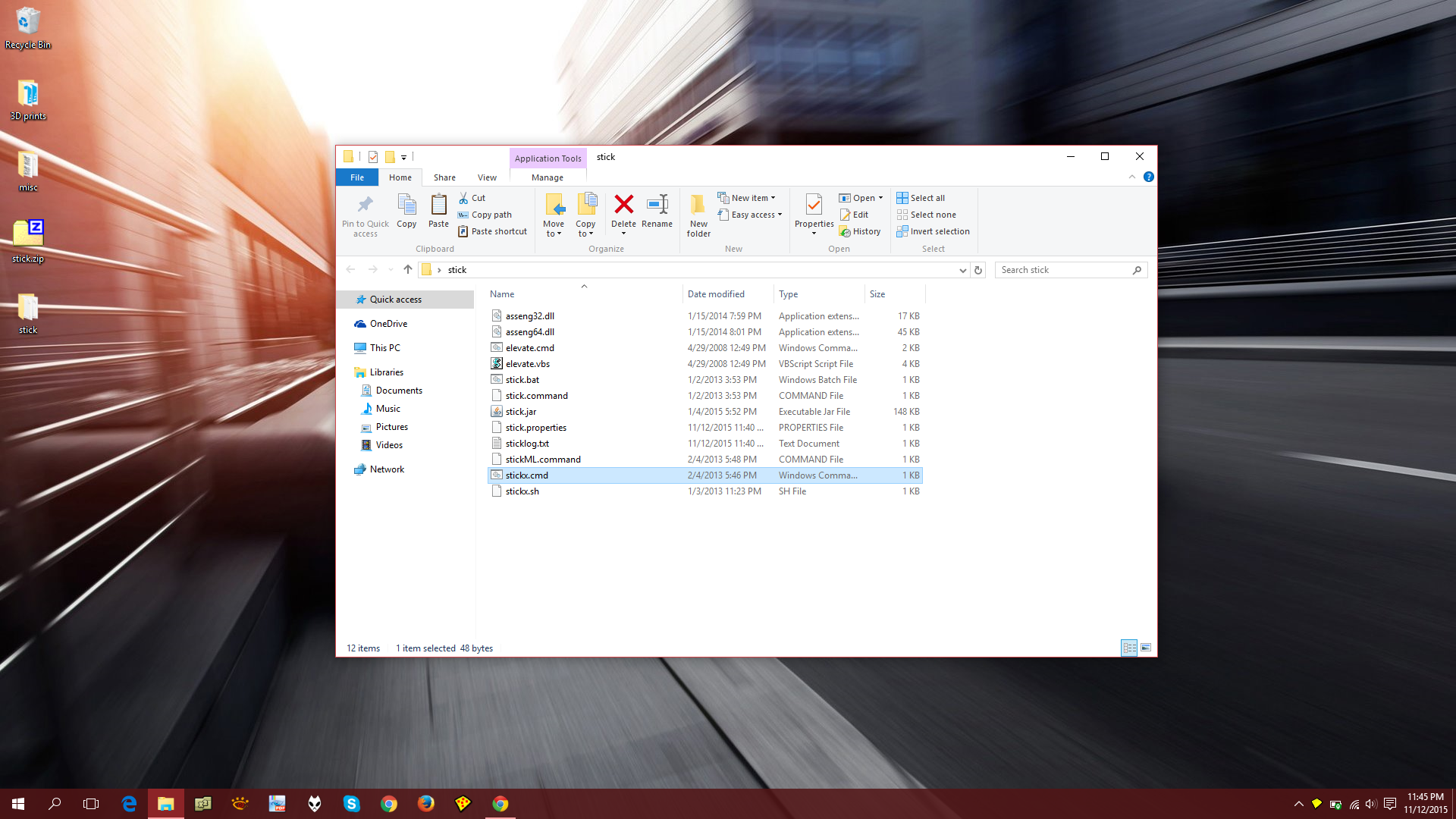Image resolution: width=1456 pixels, height=819 pixels.
Task: Open Skype from the taskbar
Action: (351, 803)
